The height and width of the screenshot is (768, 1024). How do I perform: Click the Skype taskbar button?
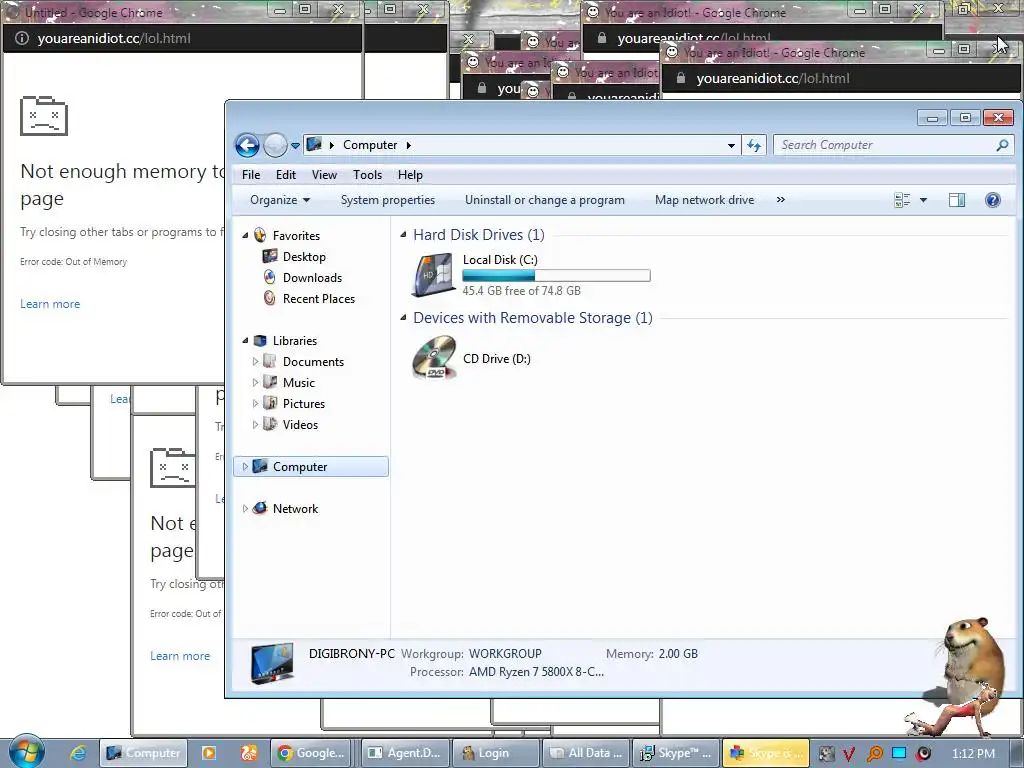coord(675,753)
